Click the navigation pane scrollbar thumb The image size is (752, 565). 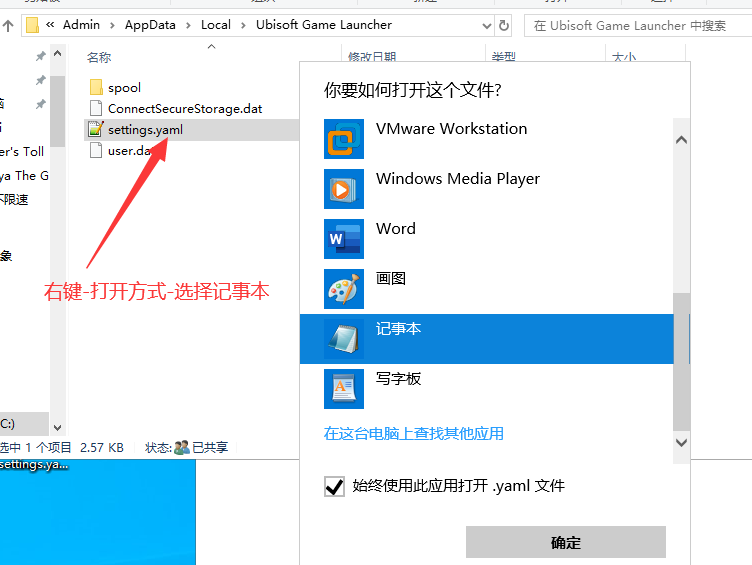[58, 111]
